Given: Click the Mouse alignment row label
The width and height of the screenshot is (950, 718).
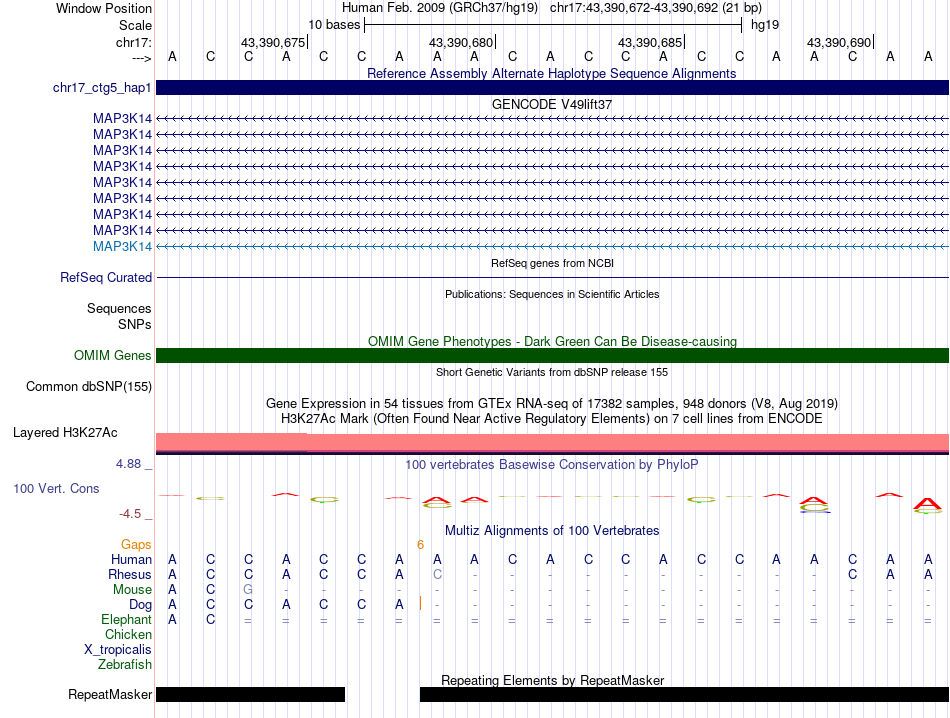Looking at the screenshot, I should pyautogui.click(x=132, y=590).
